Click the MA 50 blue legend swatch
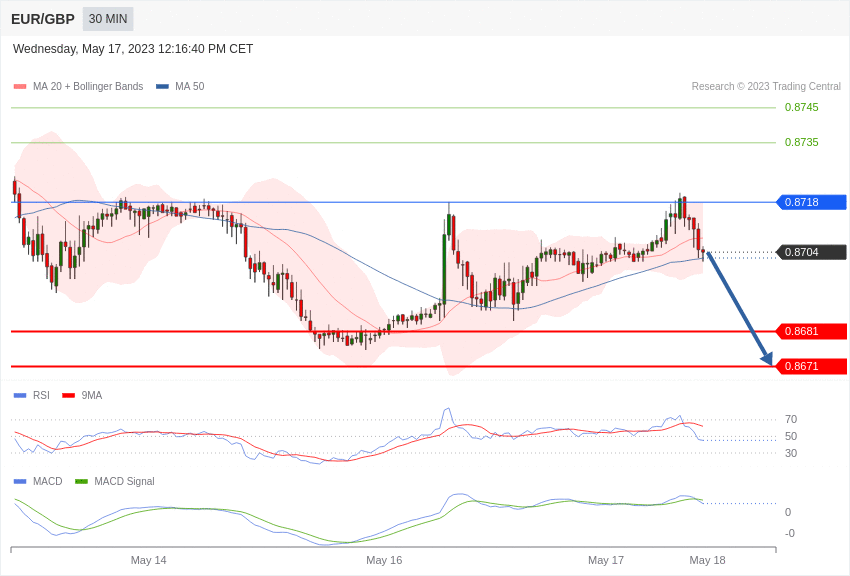Viewport: 850px width, 576px height. click(x=162, y=87)
